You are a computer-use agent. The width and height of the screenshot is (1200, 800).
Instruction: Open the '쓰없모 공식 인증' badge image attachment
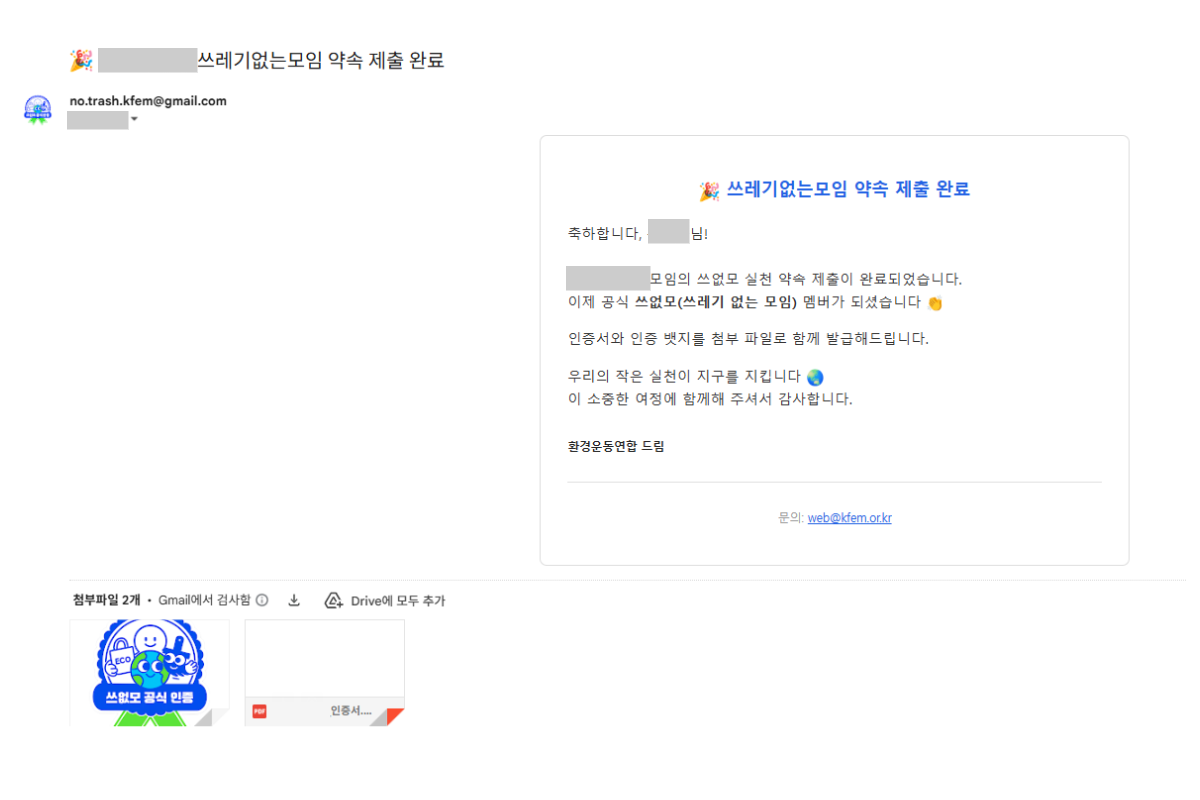[149, 671]
